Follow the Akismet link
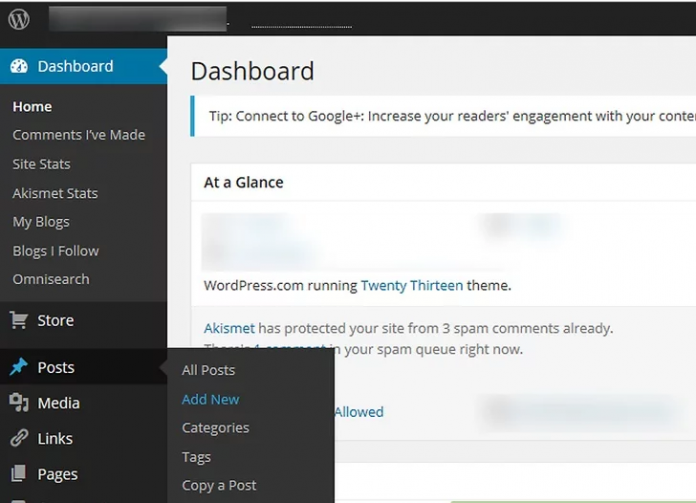 [x=229, y=328]
